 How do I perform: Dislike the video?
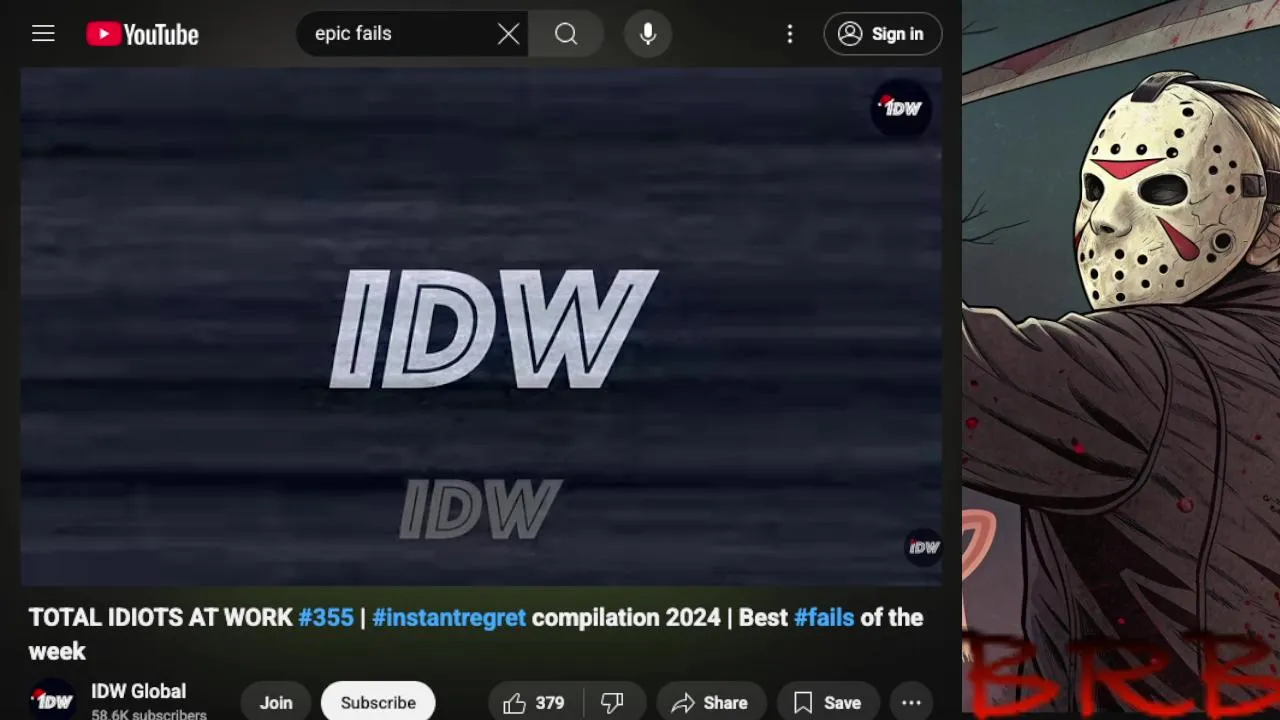click(613, 703)
